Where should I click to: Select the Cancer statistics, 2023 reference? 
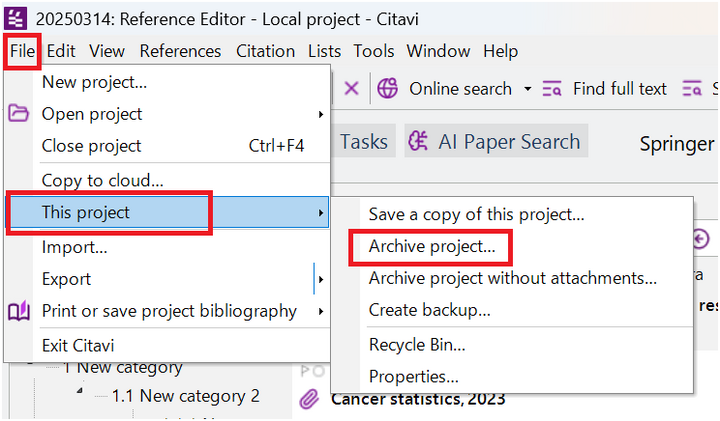click(x=418, y=399)
